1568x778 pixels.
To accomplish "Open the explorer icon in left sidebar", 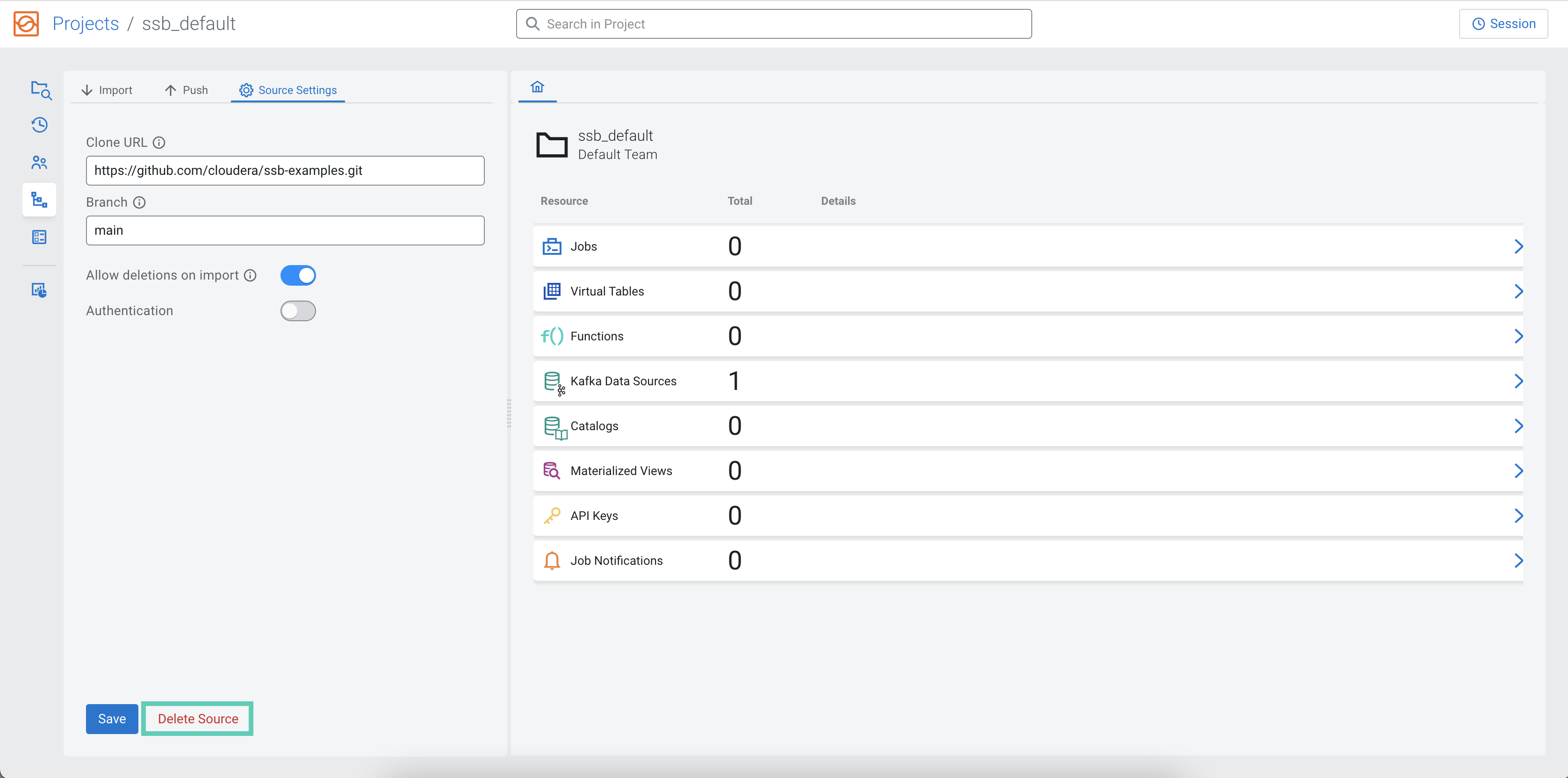I will (40, 90).
